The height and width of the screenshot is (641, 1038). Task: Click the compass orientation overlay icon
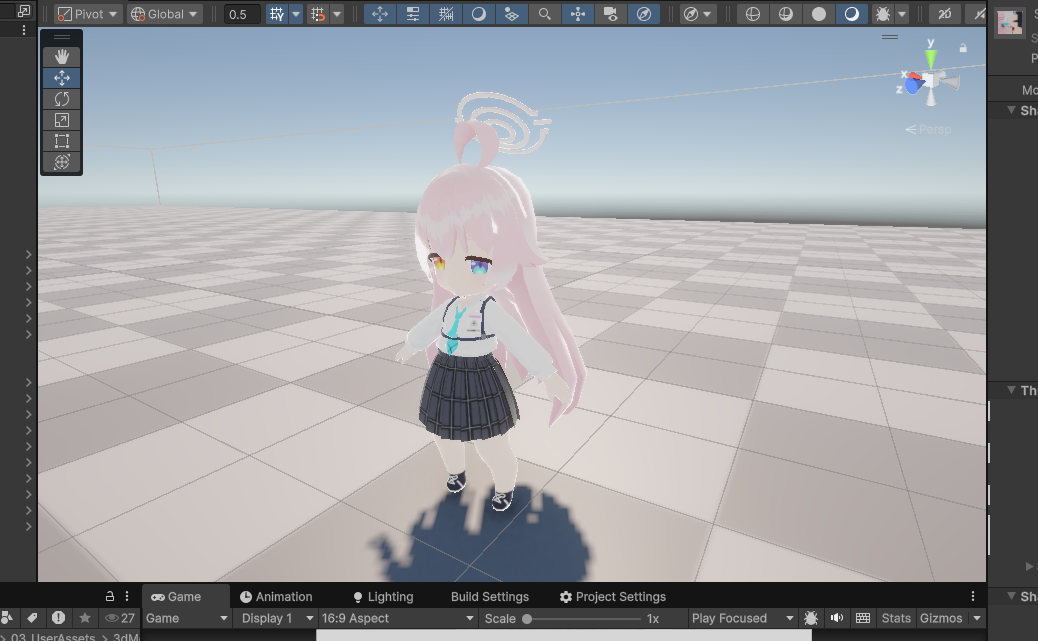tap(643, 14)
